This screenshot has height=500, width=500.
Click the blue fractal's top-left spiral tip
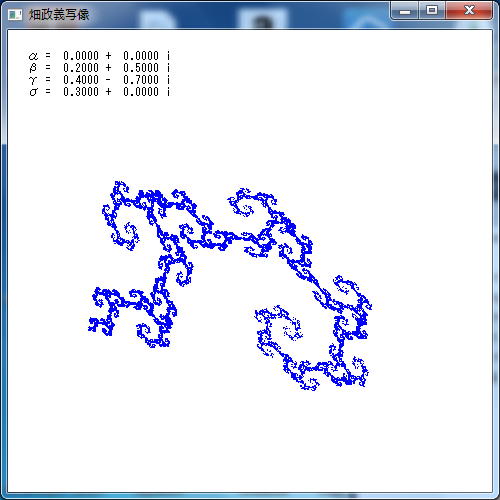[120, 187]
